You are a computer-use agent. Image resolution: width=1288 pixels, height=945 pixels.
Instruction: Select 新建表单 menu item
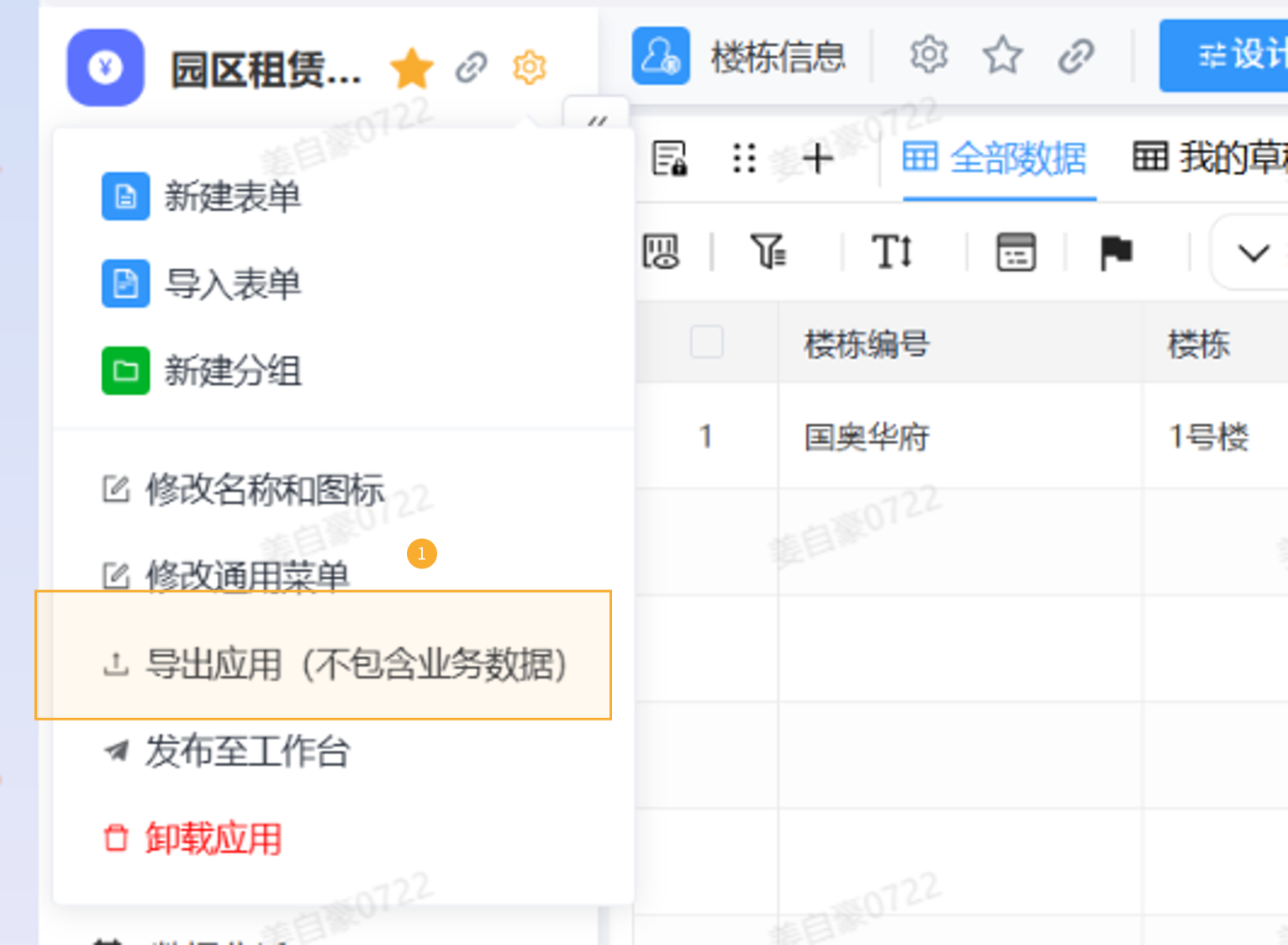343,197
